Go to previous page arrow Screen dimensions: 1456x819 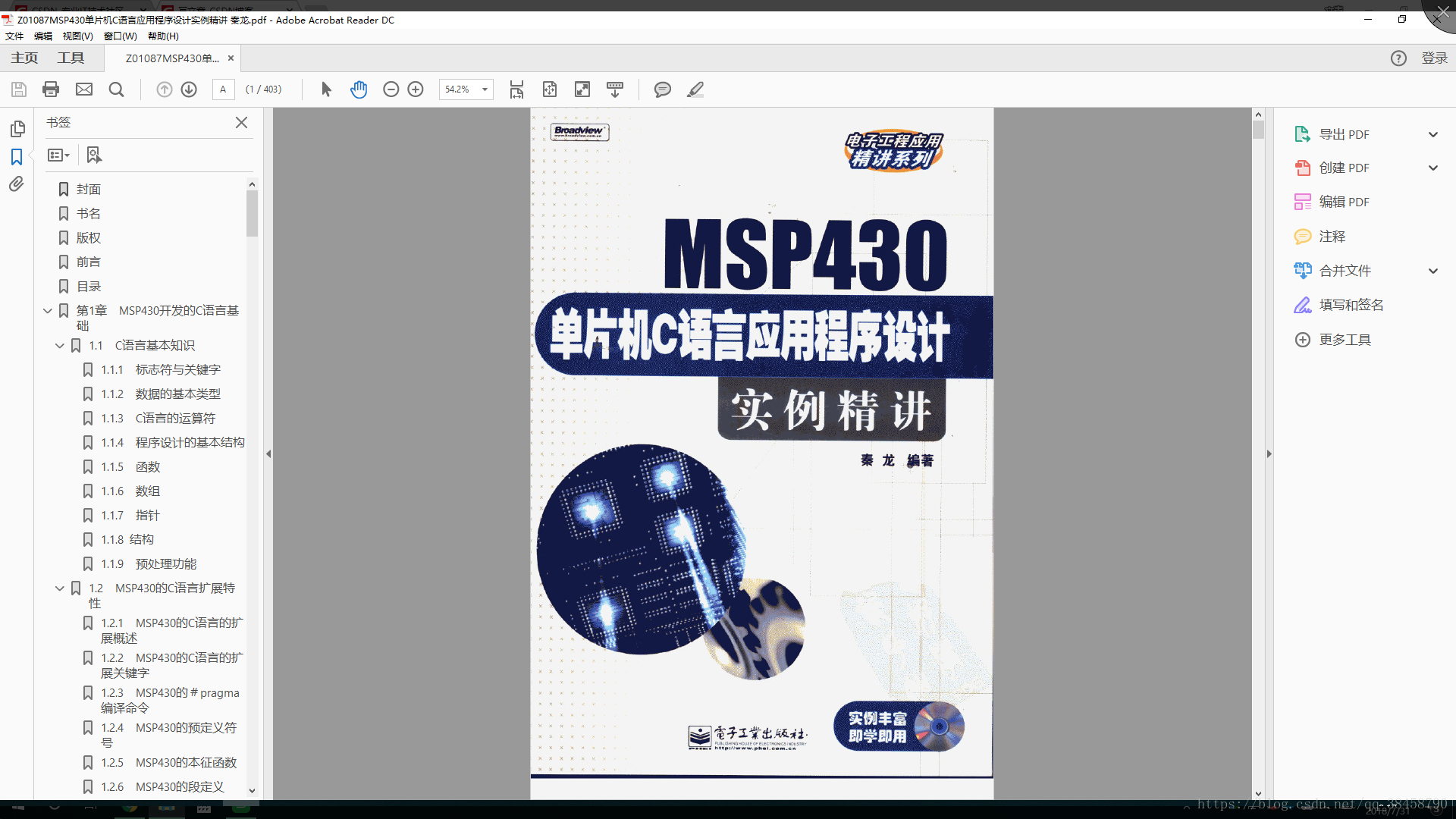coord(164,89)
